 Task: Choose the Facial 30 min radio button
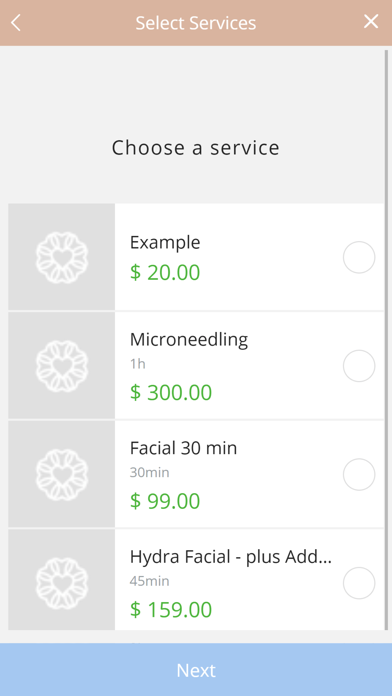pyautogui.click(x=359, y=475)
